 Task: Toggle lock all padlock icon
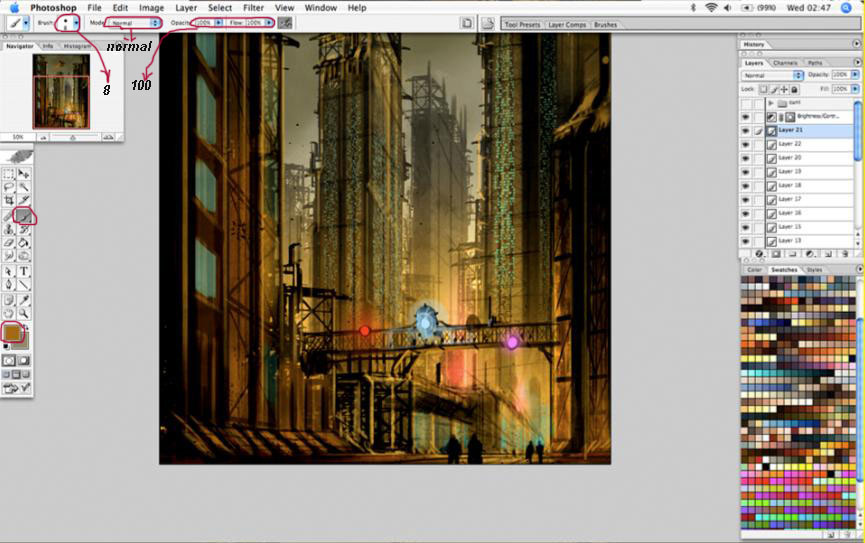click(794, 89)
